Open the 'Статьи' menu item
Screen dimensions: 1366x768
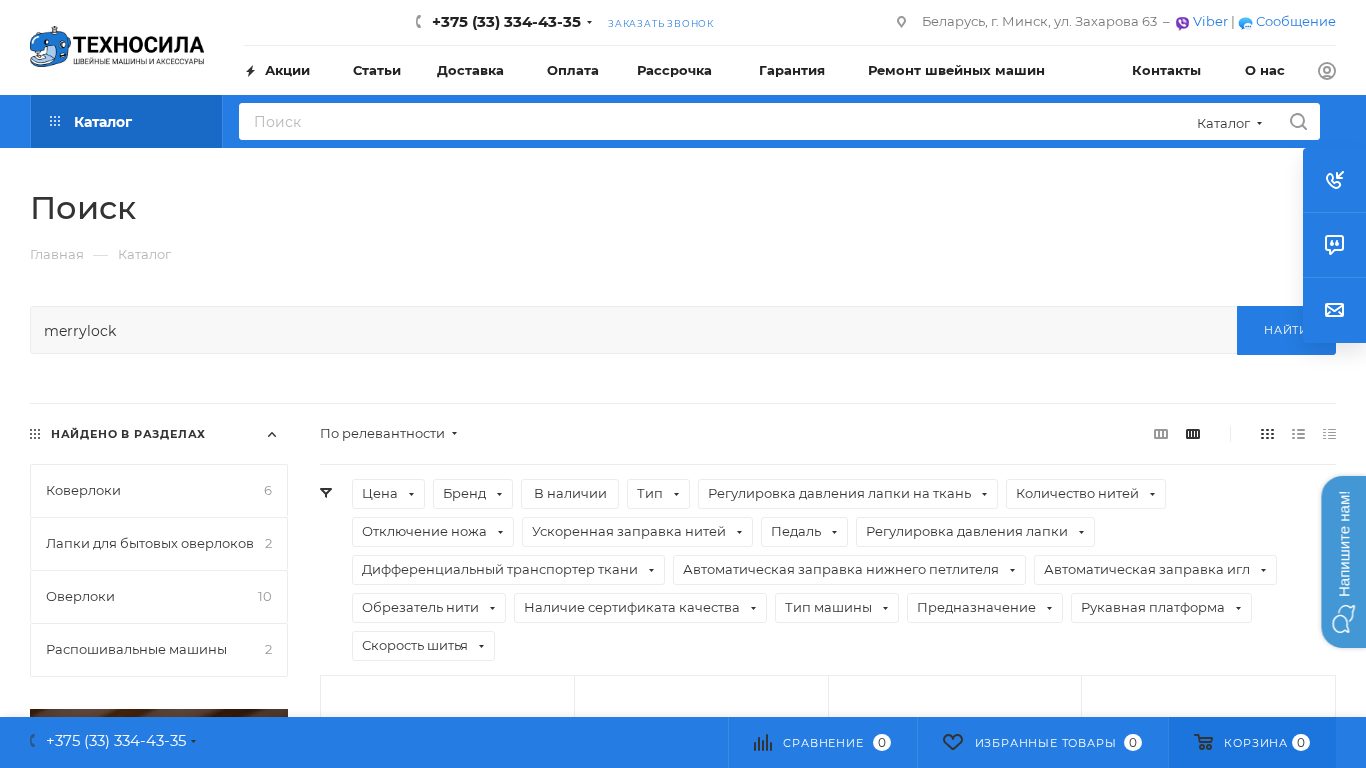tap(377, 71)
